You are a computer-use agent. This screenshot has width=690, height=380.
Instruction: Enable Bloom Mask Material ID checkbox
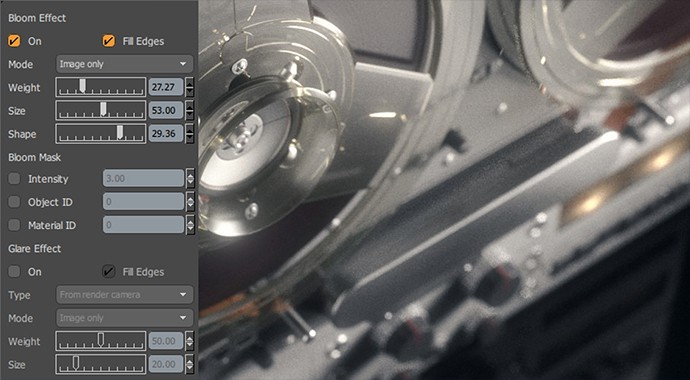click(14, 225)
